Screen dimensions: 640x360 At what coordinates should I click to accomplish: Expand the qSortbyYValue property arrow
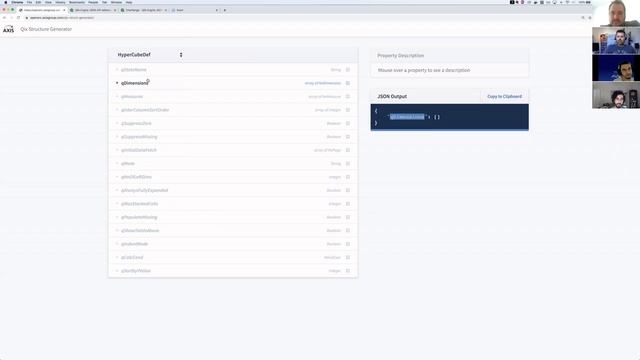(x=117, y=271)
